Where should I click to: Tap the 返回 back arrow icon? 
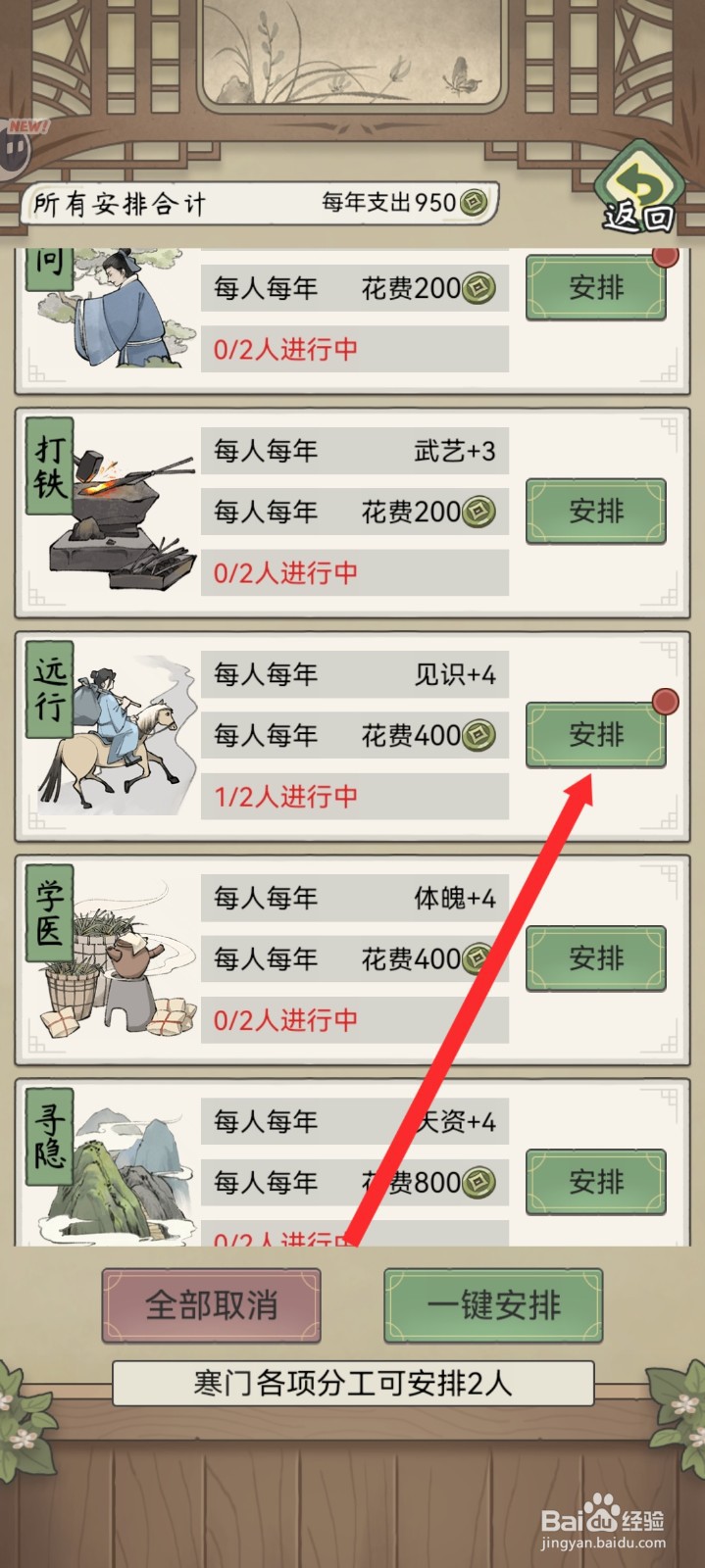click(x=640, y=188)
